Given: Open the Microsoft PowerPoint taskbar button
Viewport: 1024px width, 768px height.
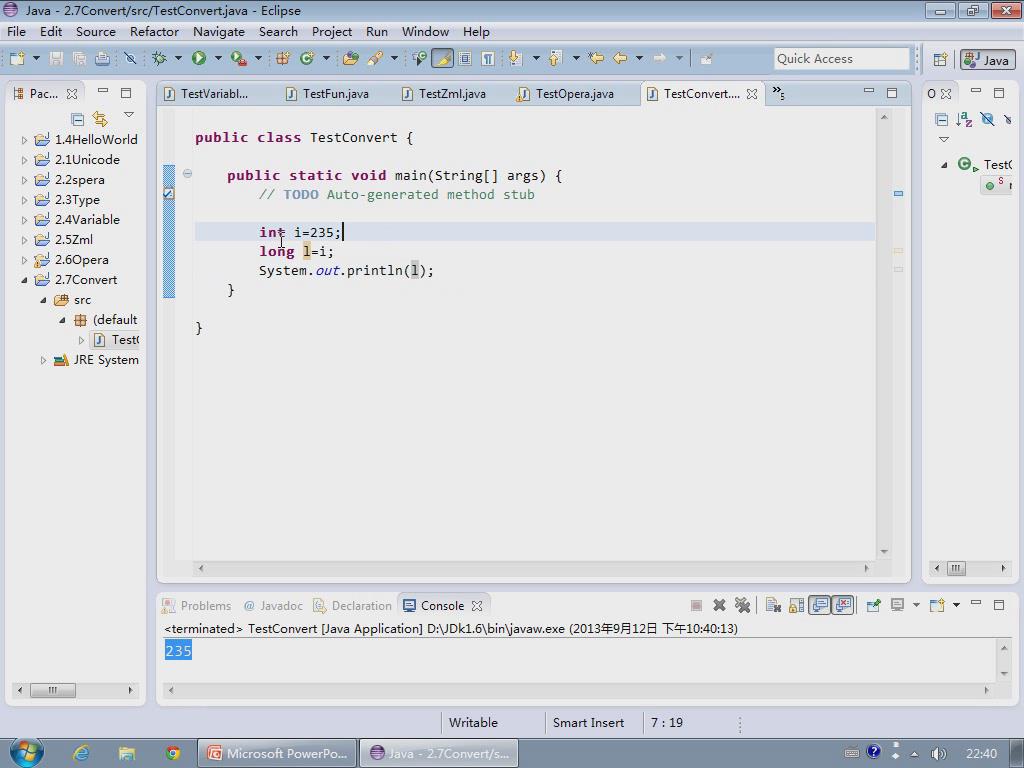Looking at the screenshot, I should [x=277, y=753].
